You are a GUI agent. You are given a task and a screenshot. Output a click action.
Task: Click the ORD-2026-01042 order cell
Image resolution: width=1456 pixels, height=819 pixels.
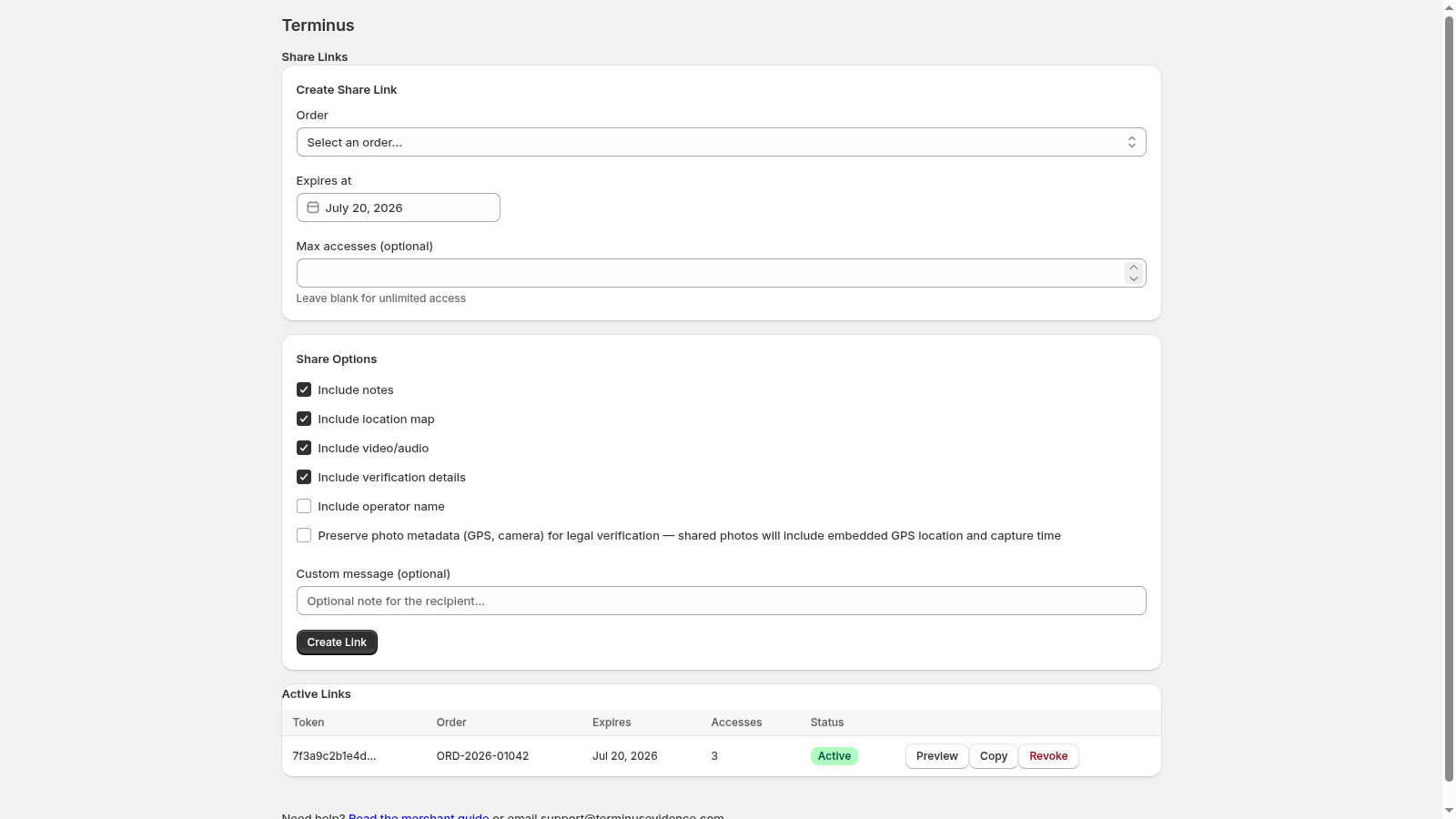pyautogui.click(x=482, y=756)
